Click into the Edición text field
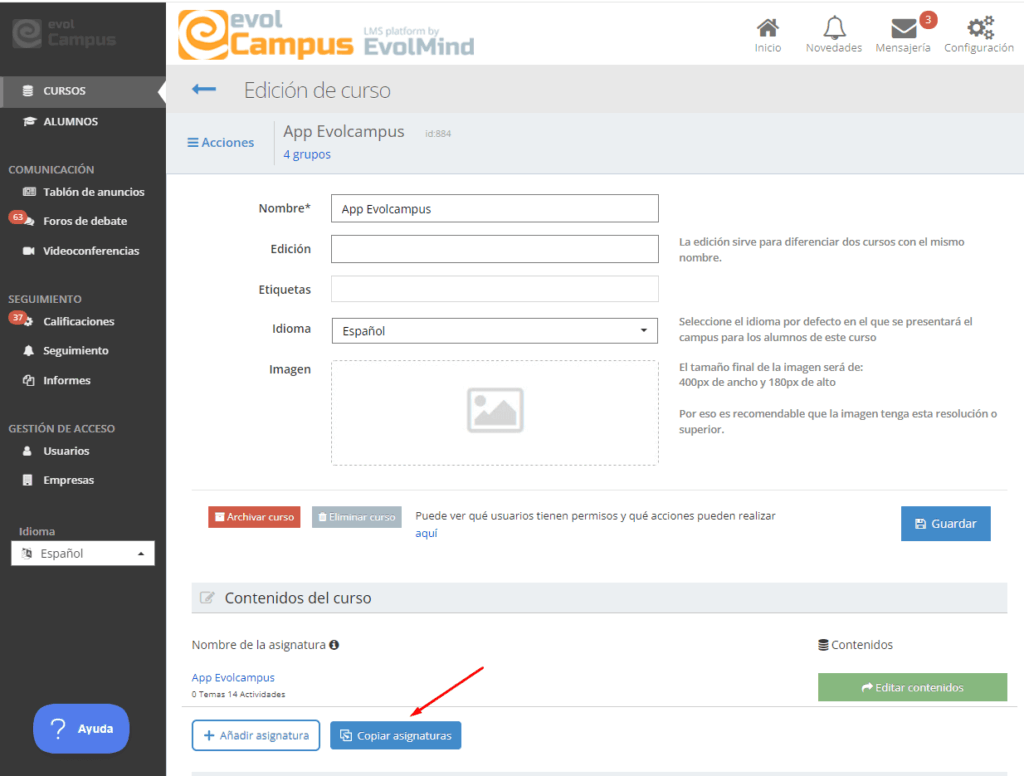 [494, 249]
